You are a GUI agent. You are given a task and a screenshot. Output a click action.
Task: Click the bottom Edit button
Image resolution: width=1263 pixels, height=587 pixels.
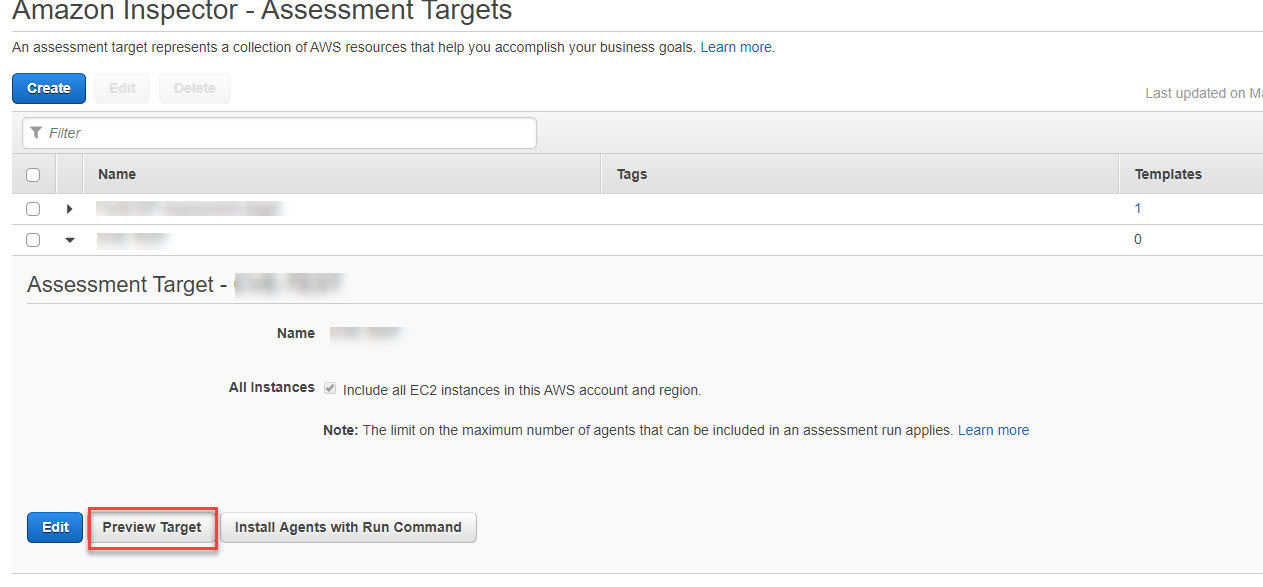54,527
